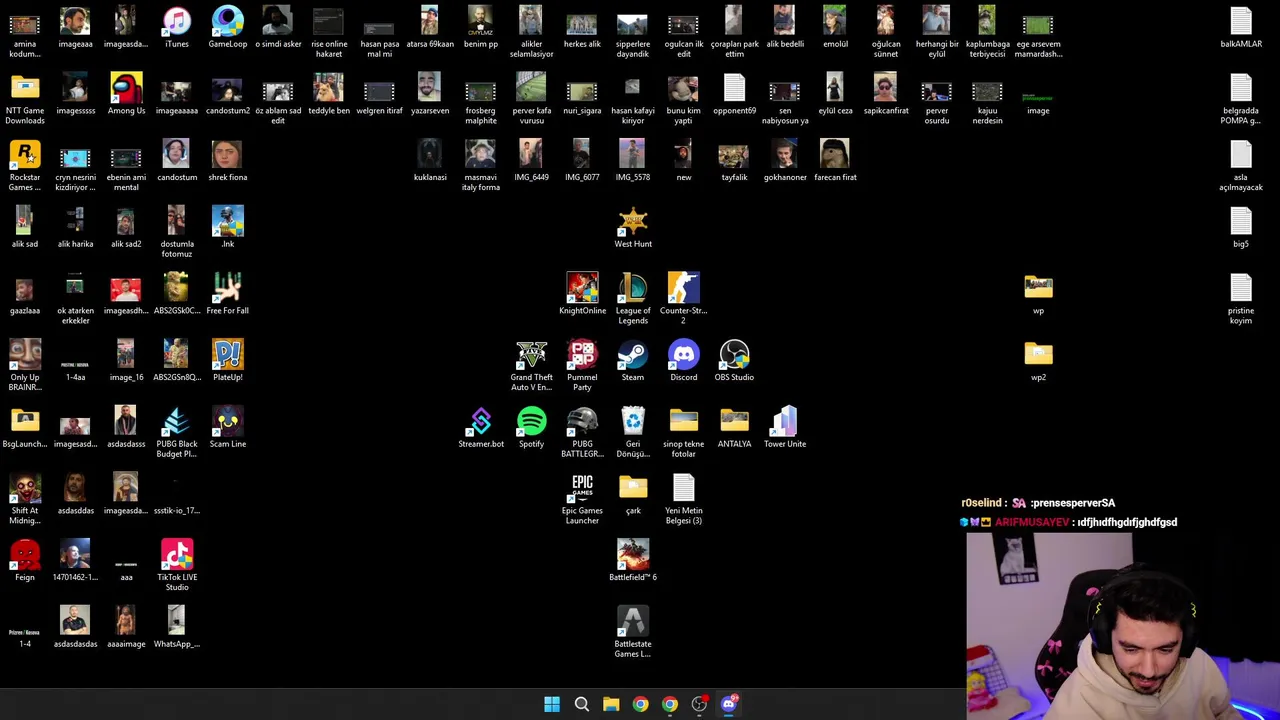
Task: Open the wp2 folder
Action: pos(1038,362)
